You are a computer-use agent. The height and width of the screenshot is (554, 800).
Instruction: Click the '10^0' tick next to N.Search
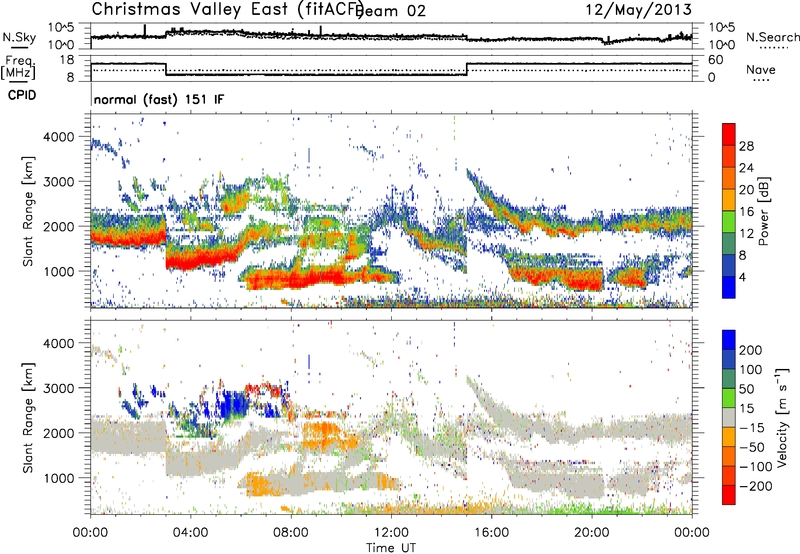pos(722,45)
